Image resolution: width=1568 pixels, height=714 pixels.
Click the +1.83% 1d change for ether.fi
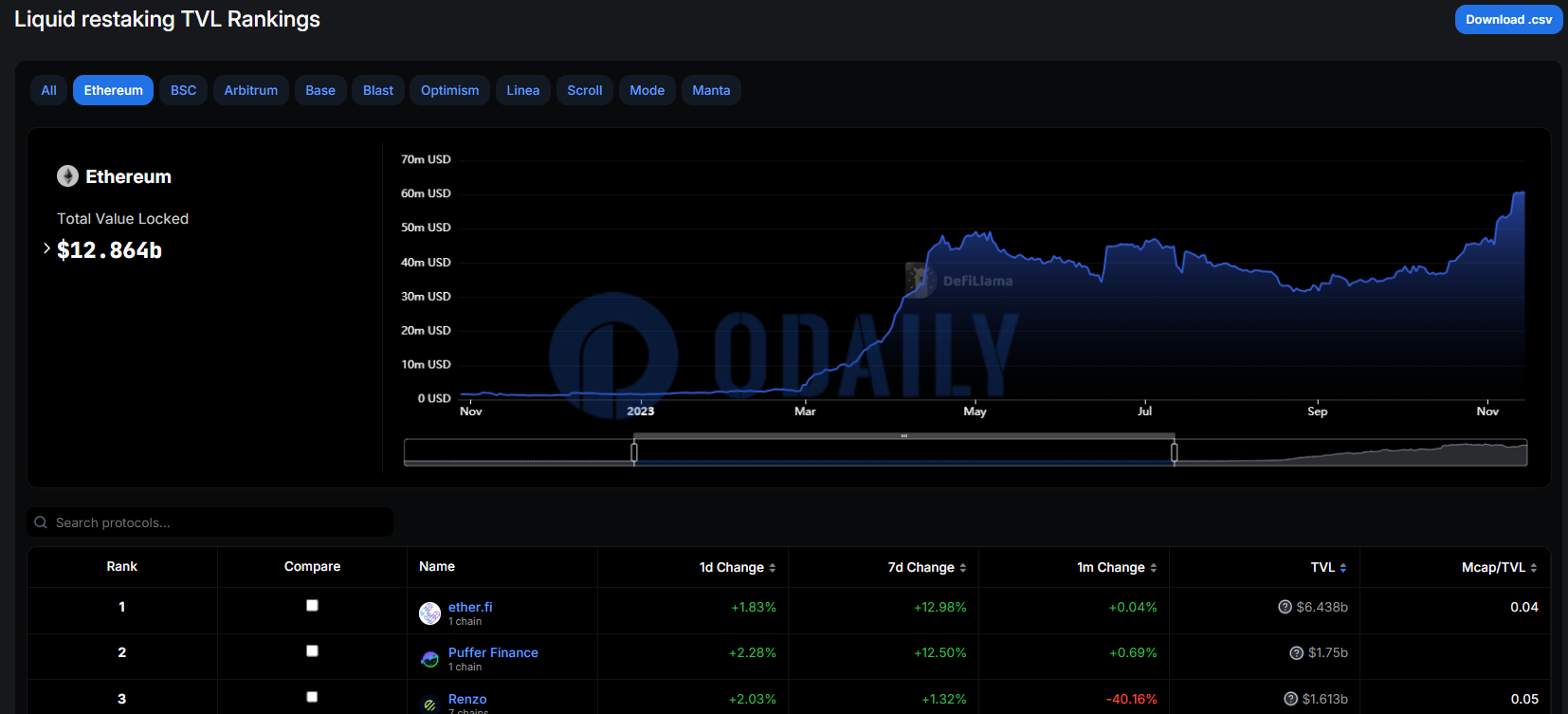(x=754, y=607)
